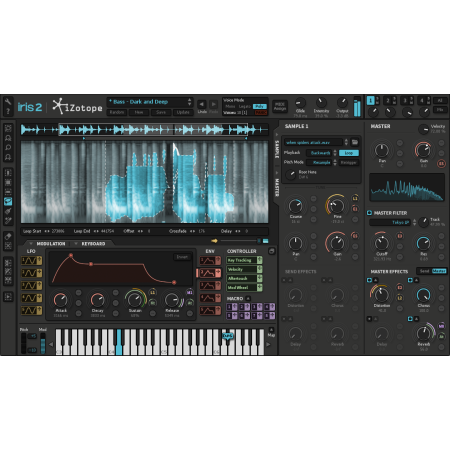450x450 pixels.
Task: Toggle master Reverb effect power
Action: (x=410, y=319)
